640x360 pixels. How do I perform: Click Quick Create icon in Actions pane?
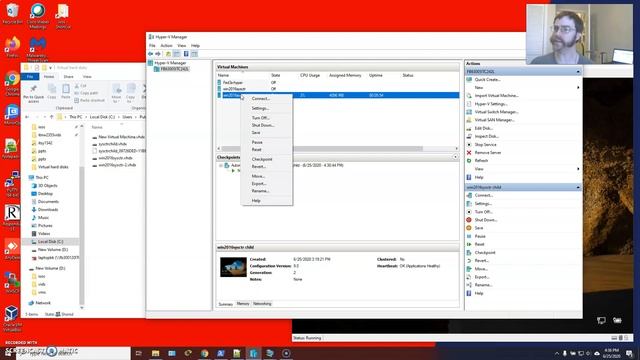tap(469, 80)
